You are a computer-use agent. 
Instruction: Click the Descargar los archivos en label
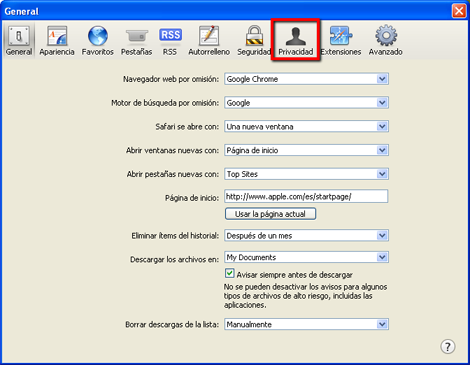pos(175,259)
